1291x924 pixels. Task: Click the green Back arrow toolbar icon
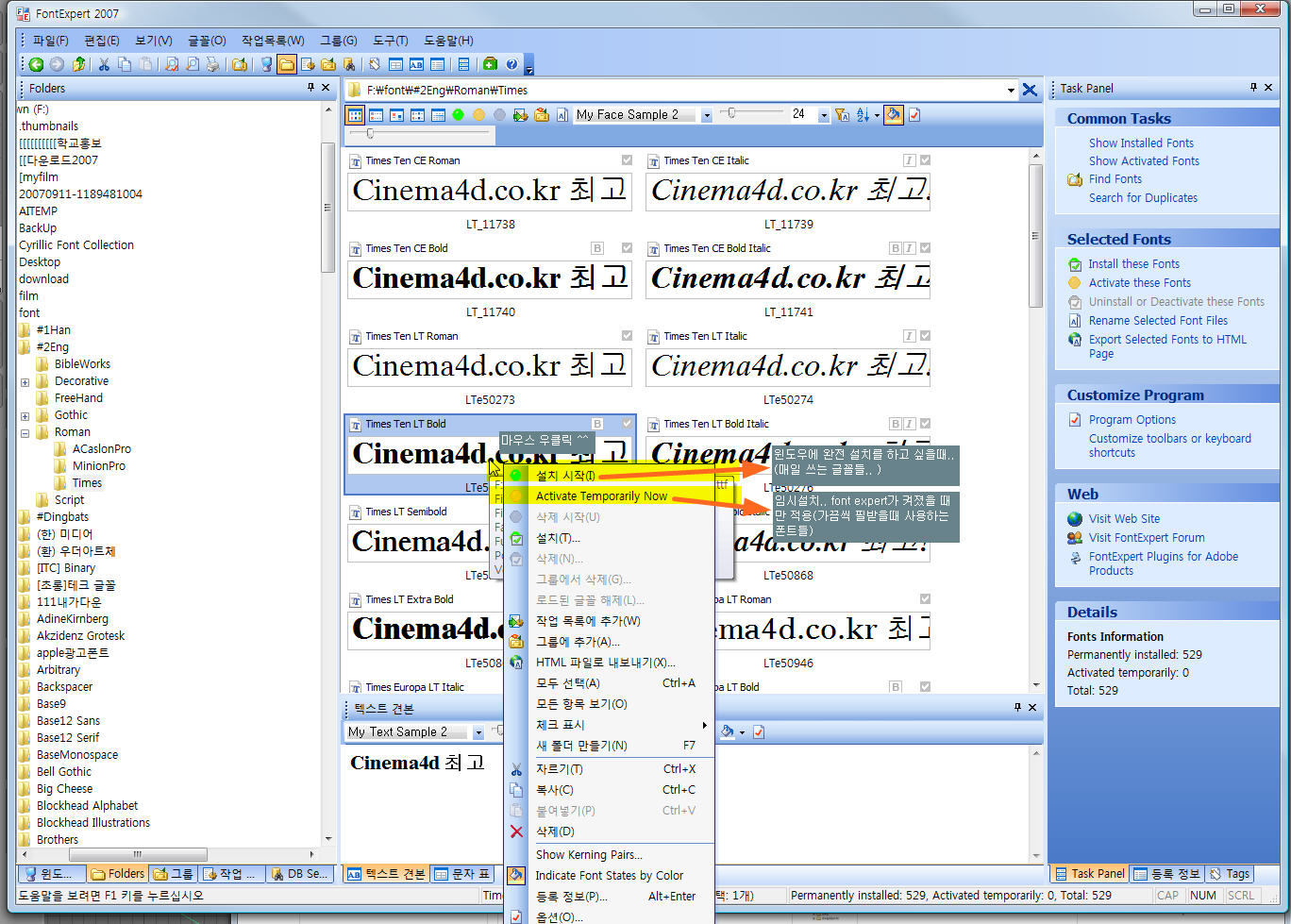tap(36, 64)
